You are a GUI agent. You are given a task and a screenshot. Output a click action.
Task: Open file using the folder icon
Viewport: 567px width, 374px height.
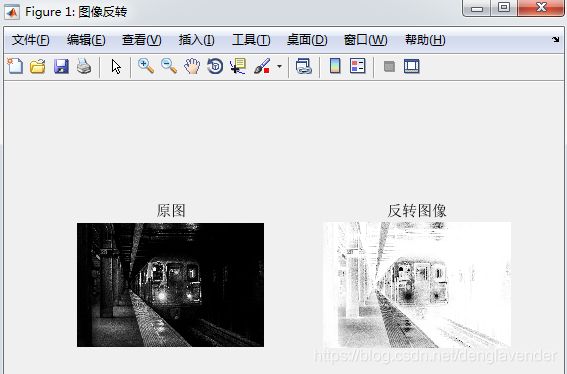[38, 67]
